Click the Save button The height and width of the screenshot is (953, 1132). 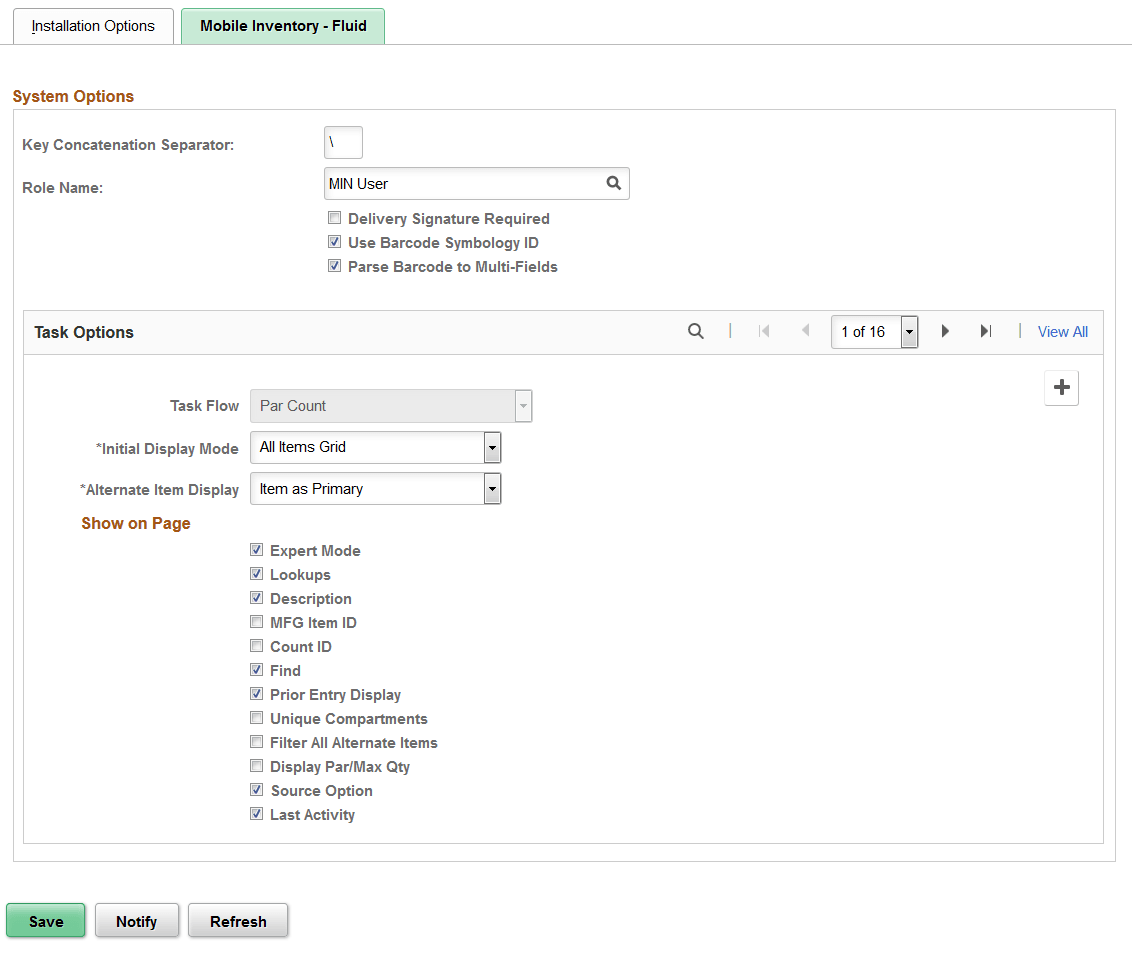click(x=45, y=920)
